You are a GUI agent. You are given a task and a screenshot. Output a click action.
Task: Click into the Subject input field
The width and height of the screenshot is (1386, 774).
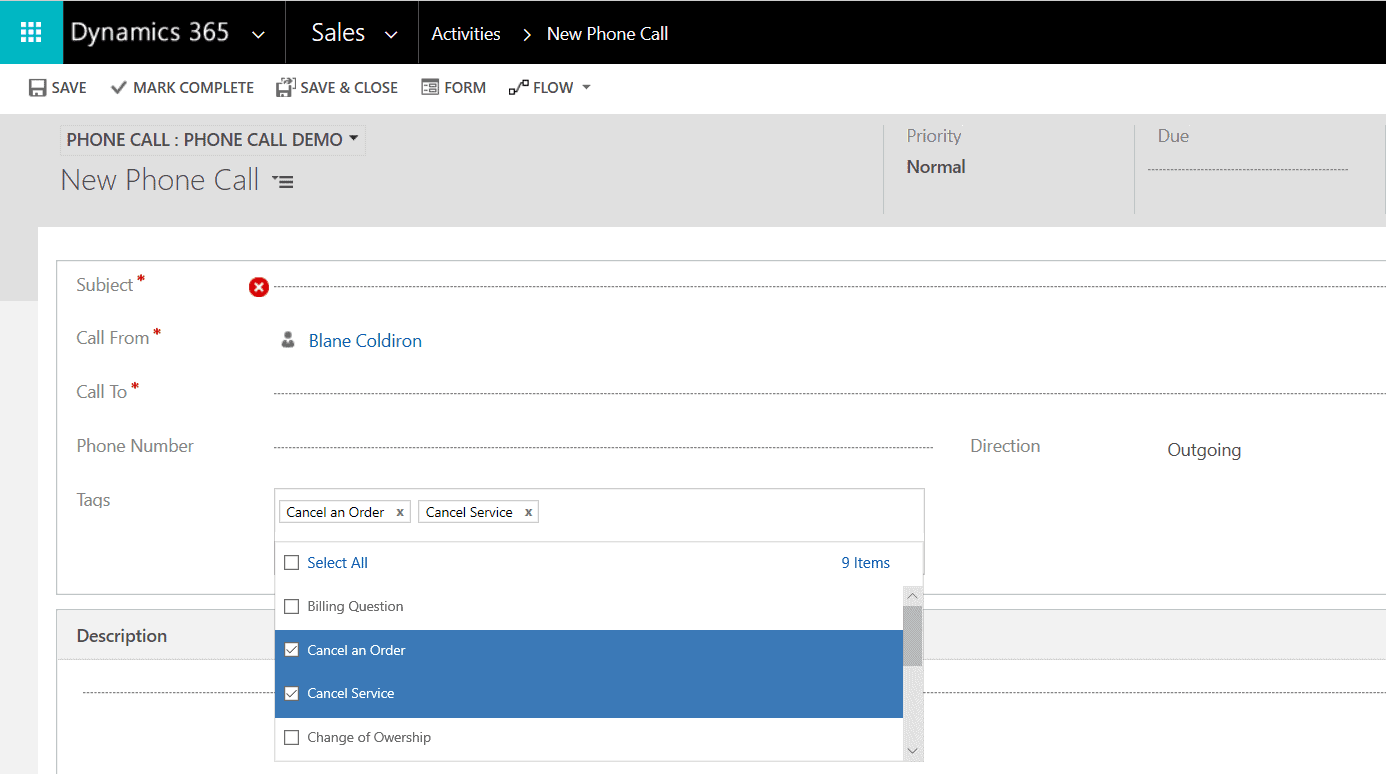coord(830,285)
